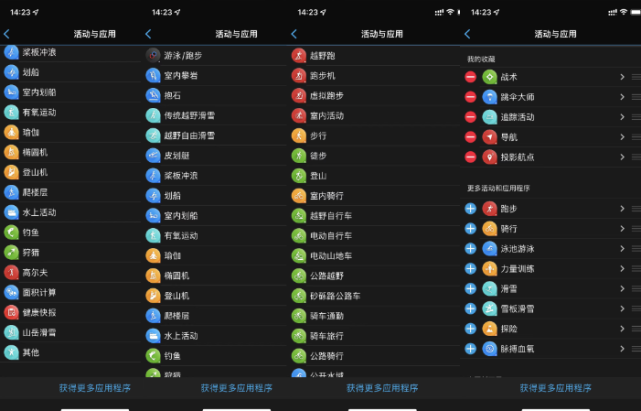Tap the 战术 tactical icon in favorites
The height and width of the screenshot is (411, 641).
pos(489,77)
